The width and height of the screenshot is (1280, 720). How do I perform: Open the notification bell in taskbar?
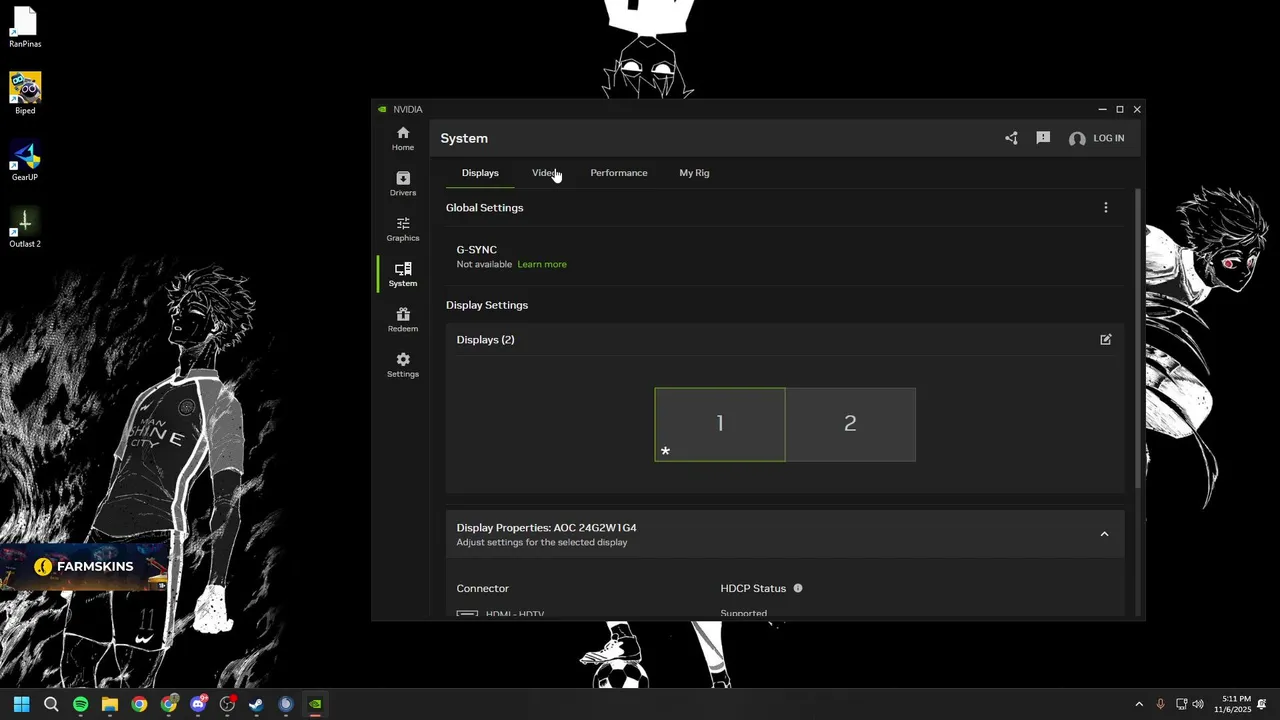point(1262,704)
